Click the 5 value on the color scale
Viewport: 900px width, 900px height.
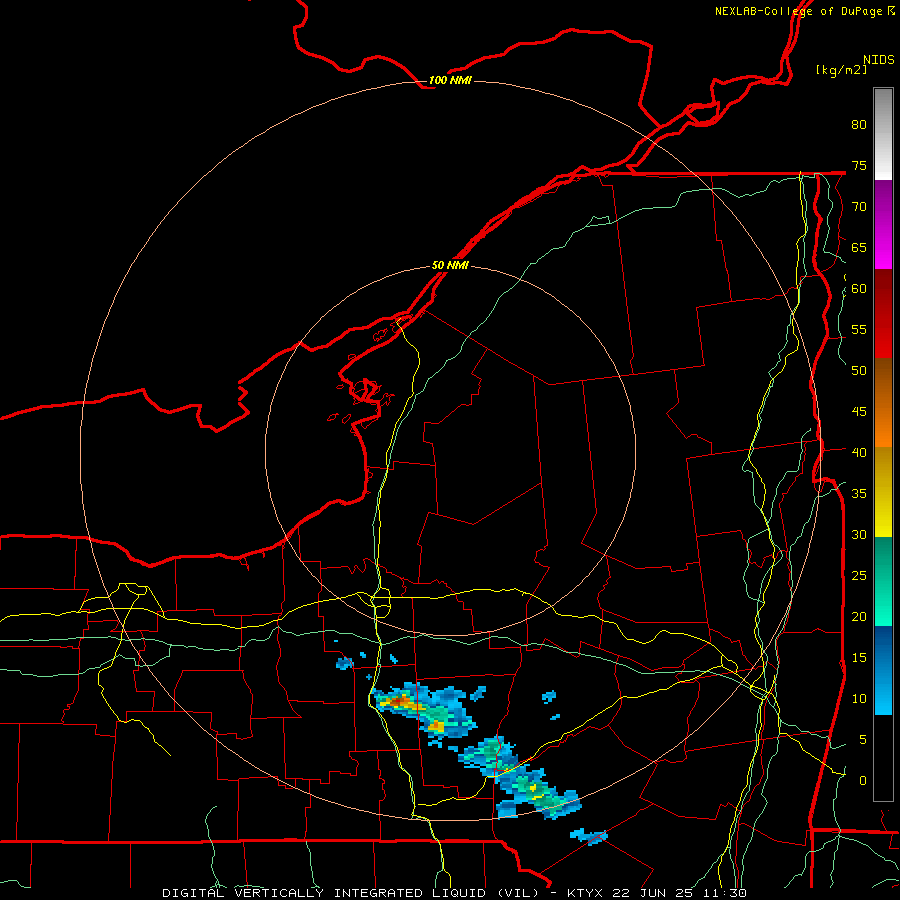[x=863, y=739]
